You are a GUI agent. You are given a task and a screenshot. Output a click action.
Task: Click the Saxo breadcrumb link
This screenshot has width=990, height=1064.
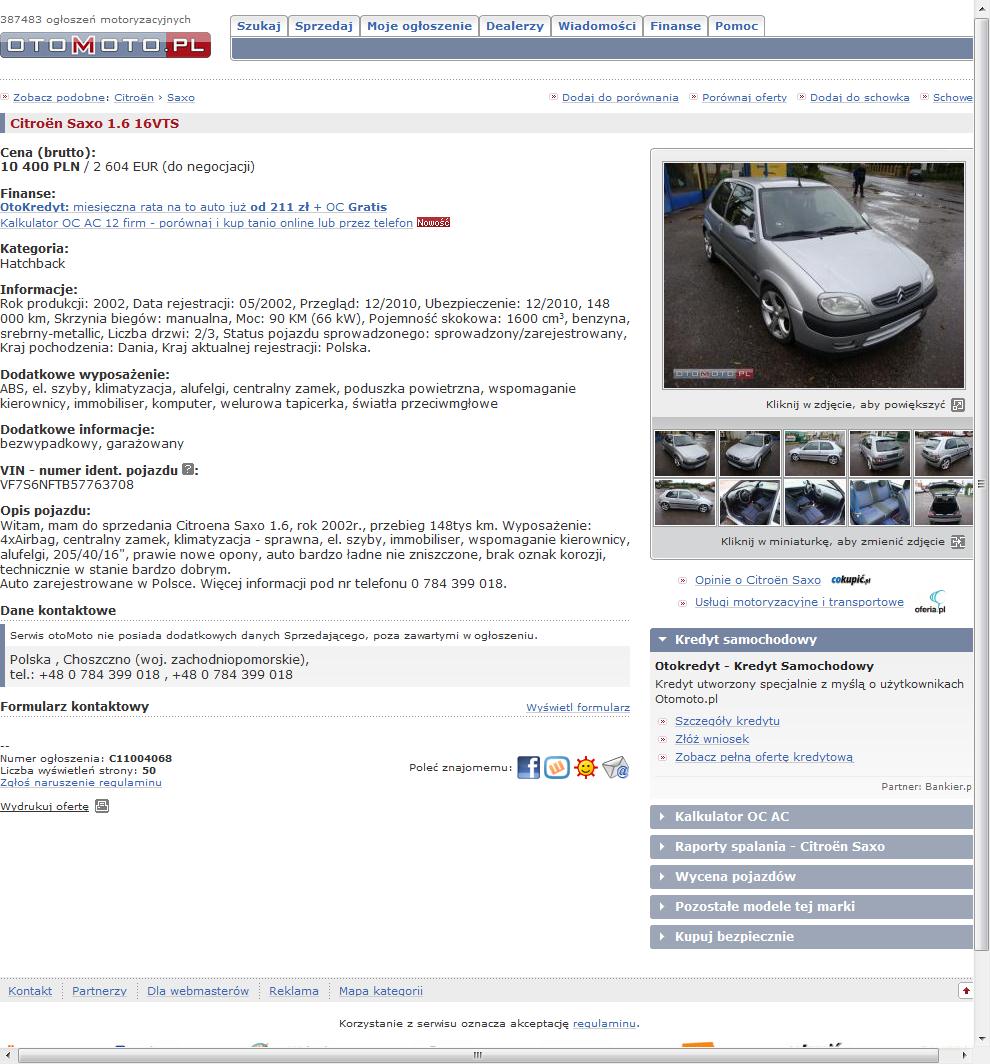point(180,98)
